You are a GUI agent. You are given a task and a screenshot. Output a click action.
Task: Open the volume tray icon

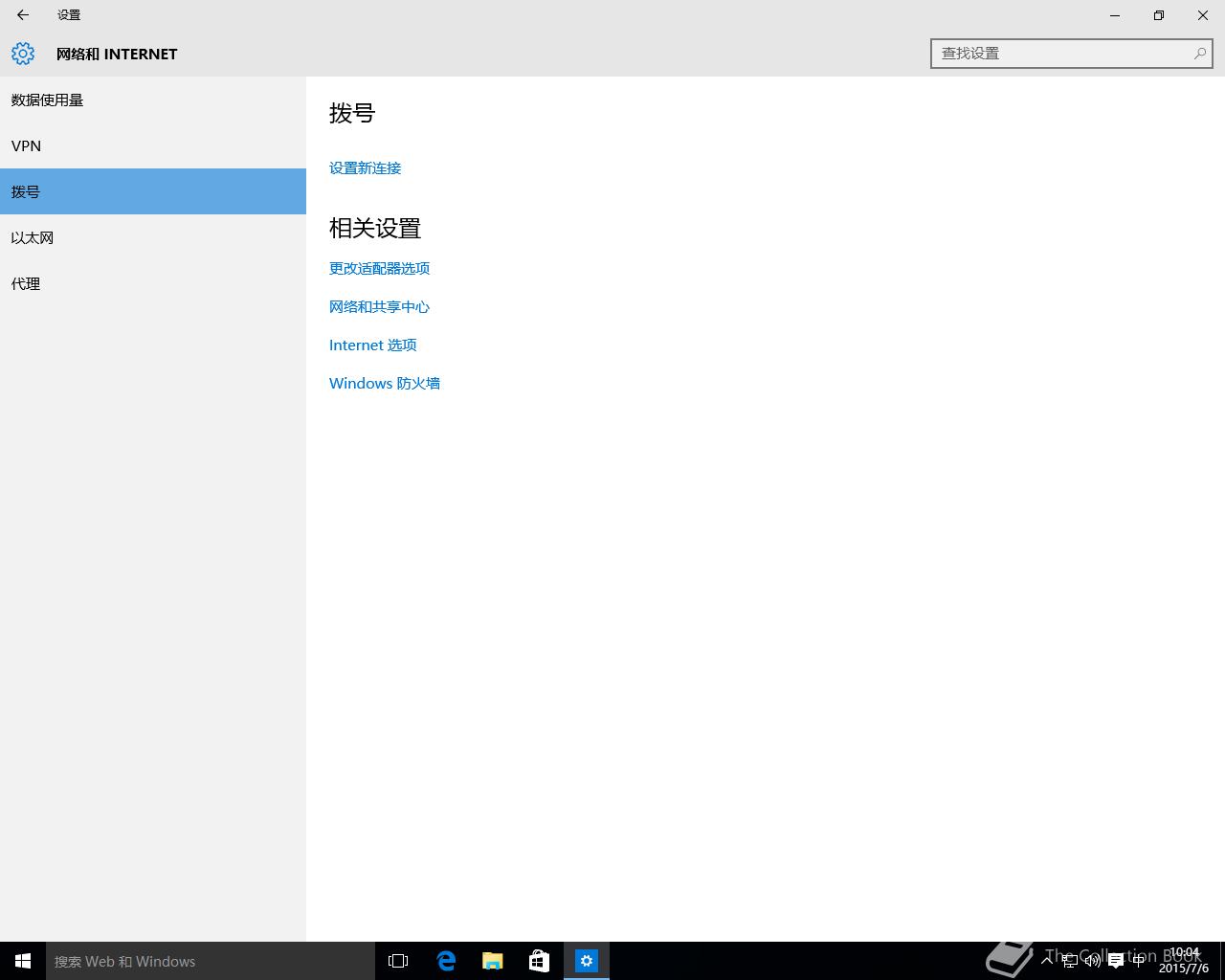[x=1093, y=961]
